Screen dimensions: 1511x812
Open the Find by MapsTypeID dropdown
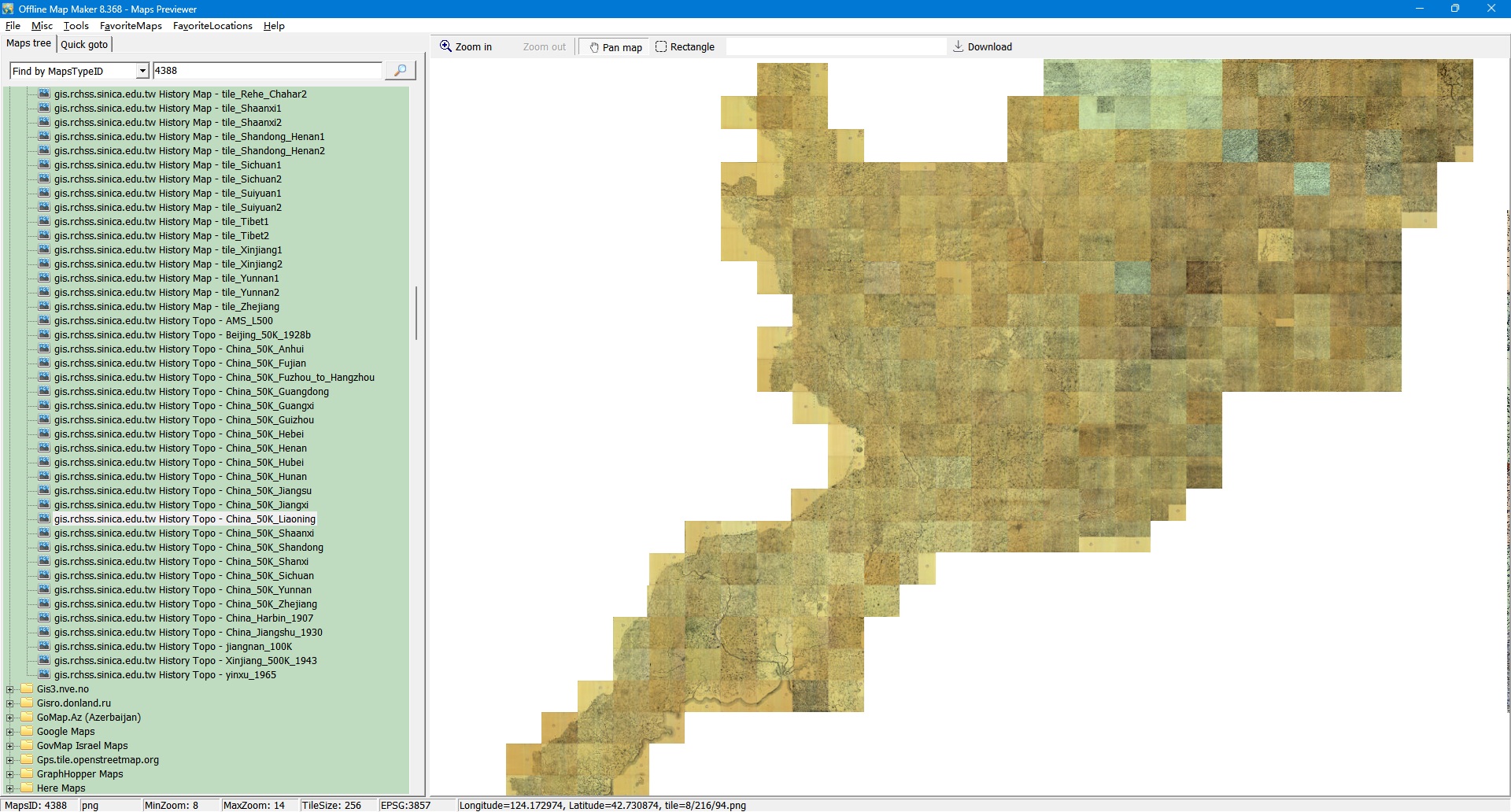click(x=142, y=71)
